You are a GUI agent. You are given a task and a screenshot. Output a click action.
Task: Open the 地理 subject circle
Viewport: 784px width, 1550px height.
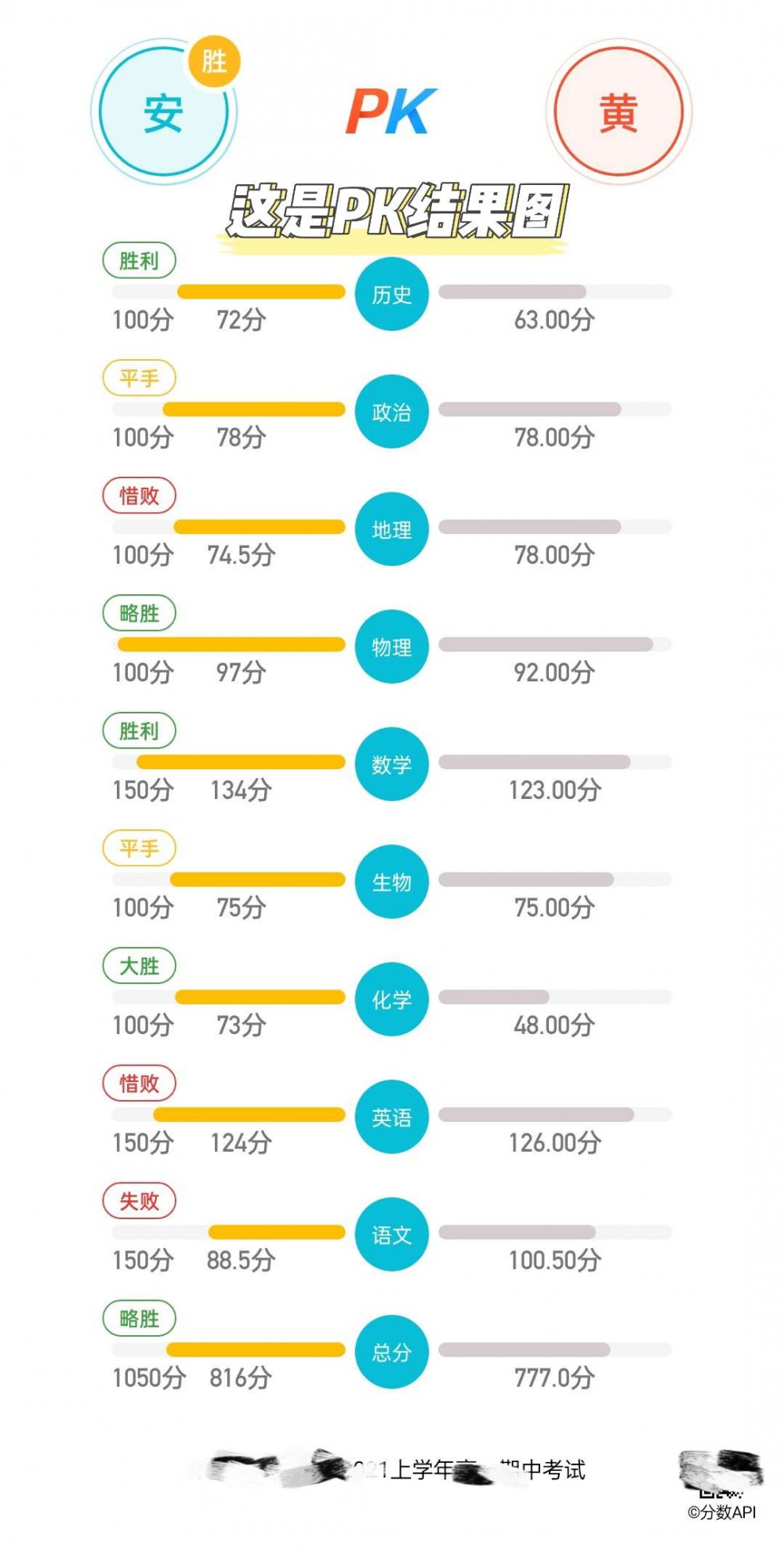(391, 530)
